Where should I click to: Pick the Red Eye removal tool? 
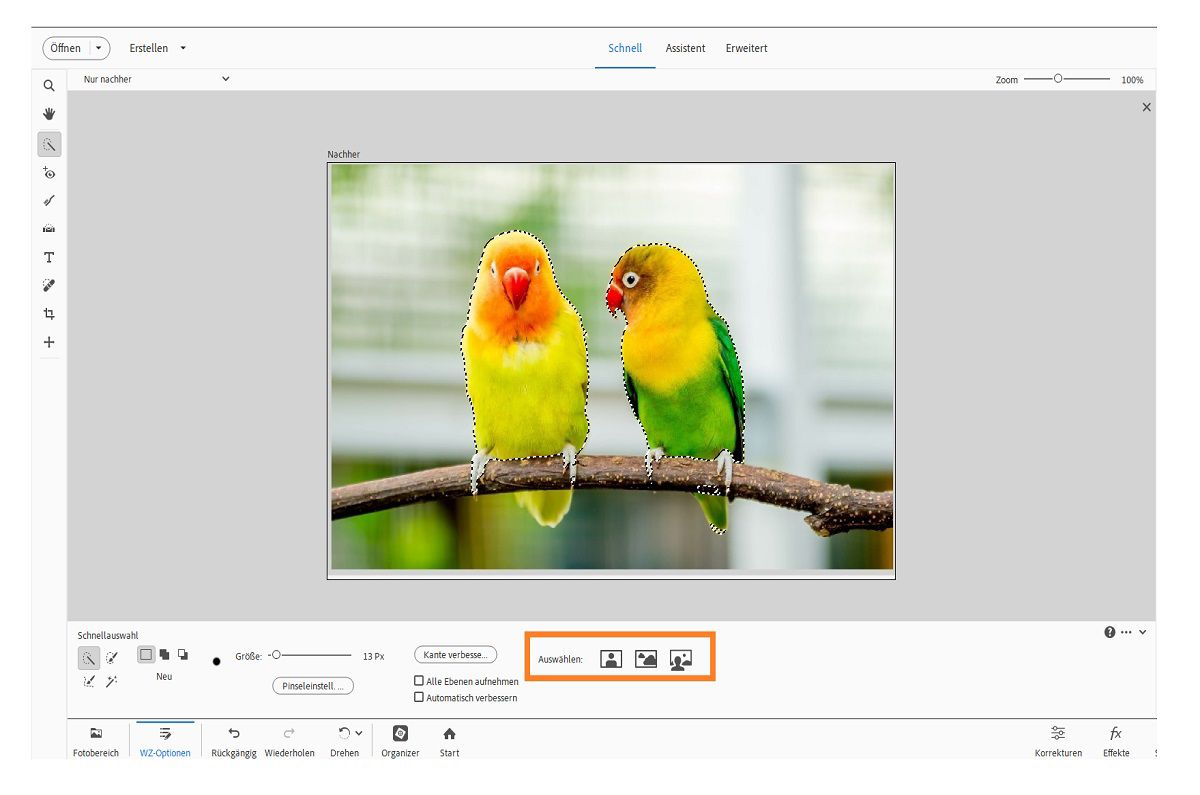49,173
